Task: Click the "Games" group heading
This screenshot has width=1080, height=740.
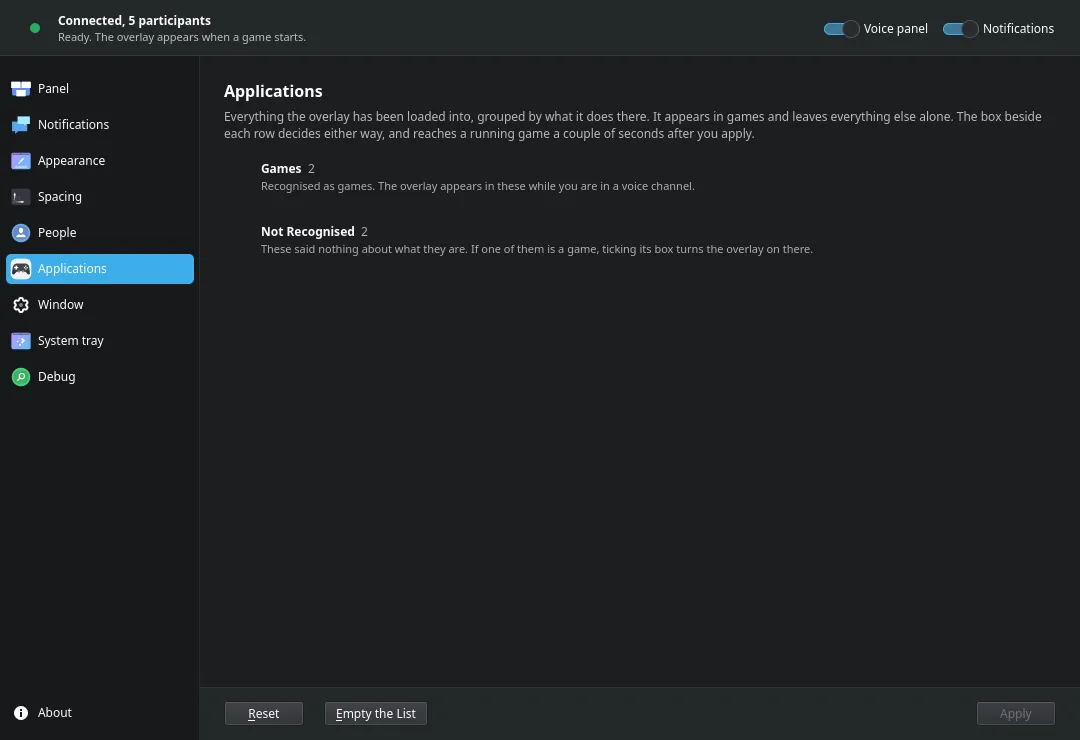Action: (x=281, y=169)
